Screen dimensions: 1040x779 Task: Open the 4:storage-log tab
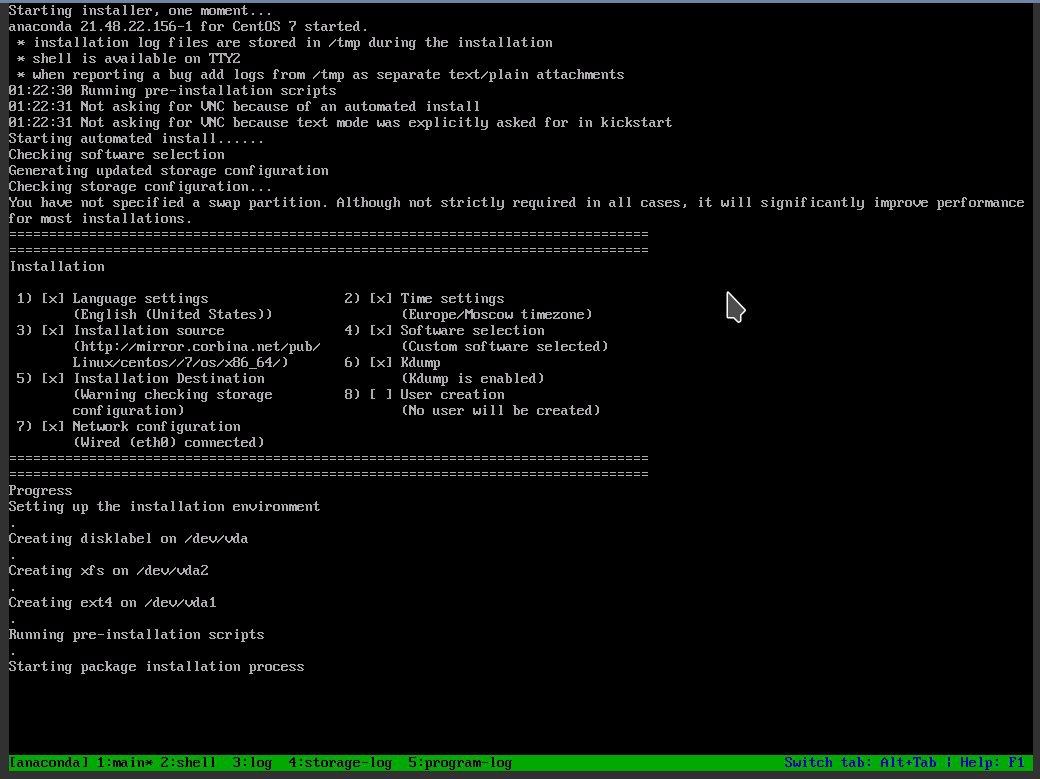(340, 762)
